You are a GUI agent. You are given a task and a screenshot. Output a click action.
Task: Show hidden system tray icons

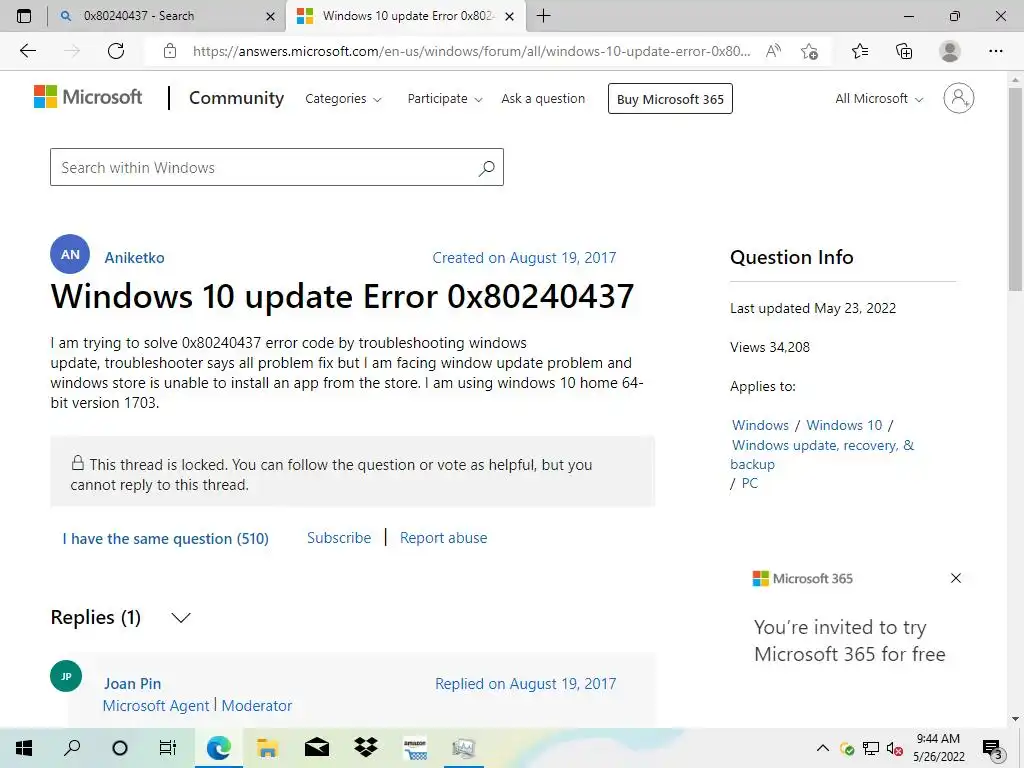(x=823, y=748)
